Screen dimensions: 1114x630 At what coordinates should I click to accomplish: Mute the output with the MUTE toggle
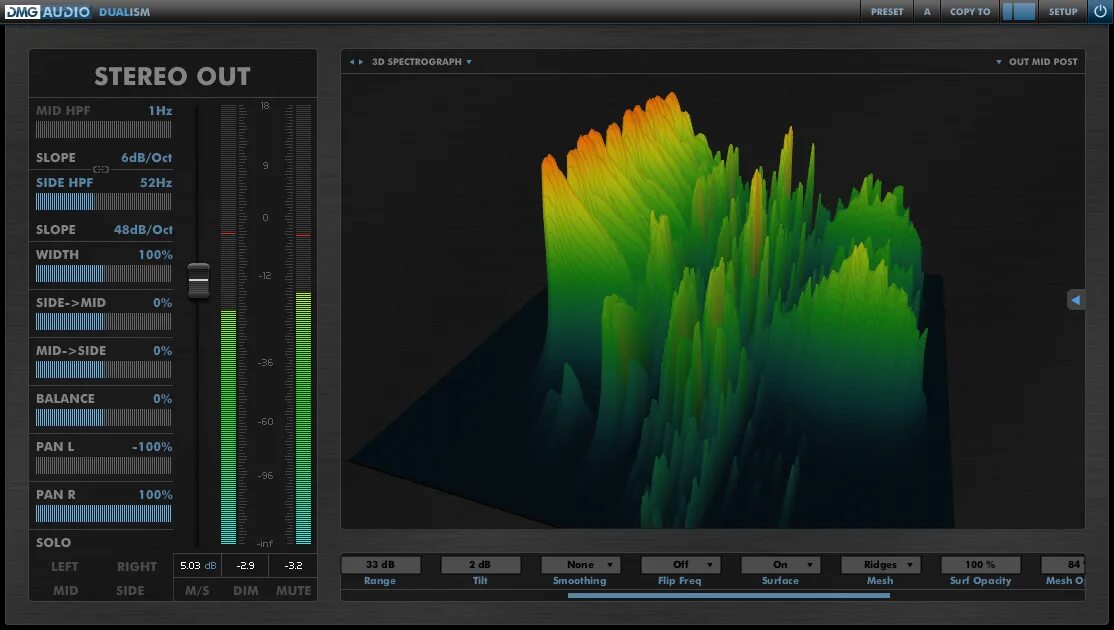293,591
